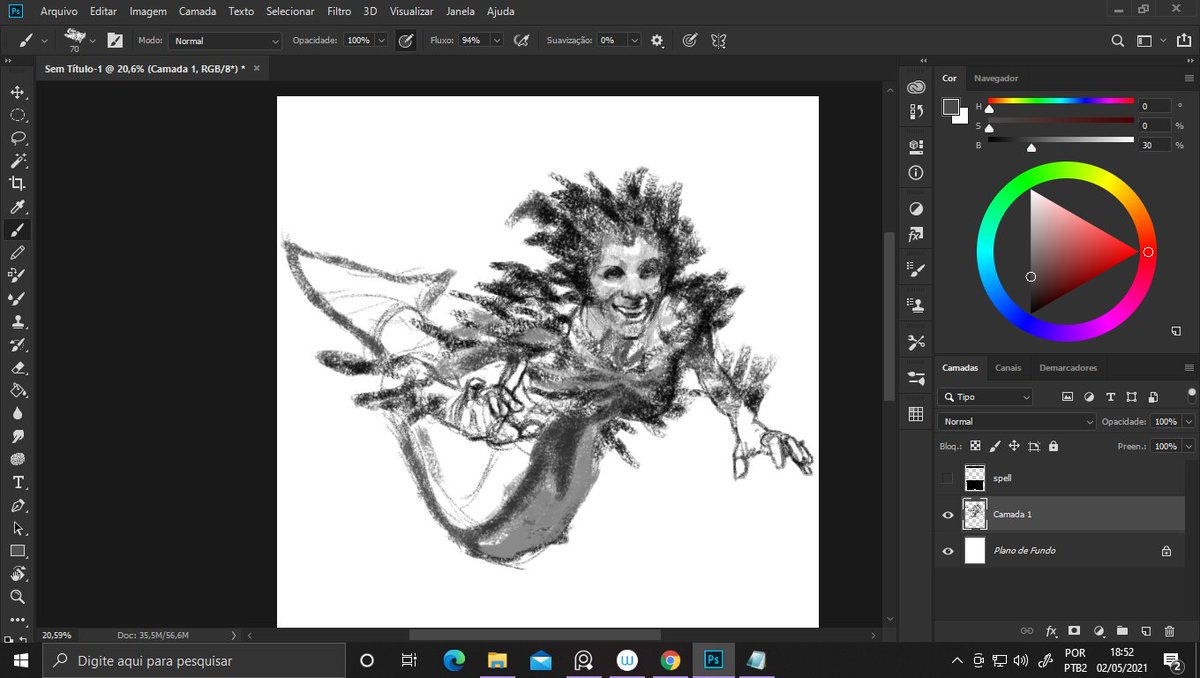
Task: Open brush settings gear in options bar
Action: (x=657, y=41)
